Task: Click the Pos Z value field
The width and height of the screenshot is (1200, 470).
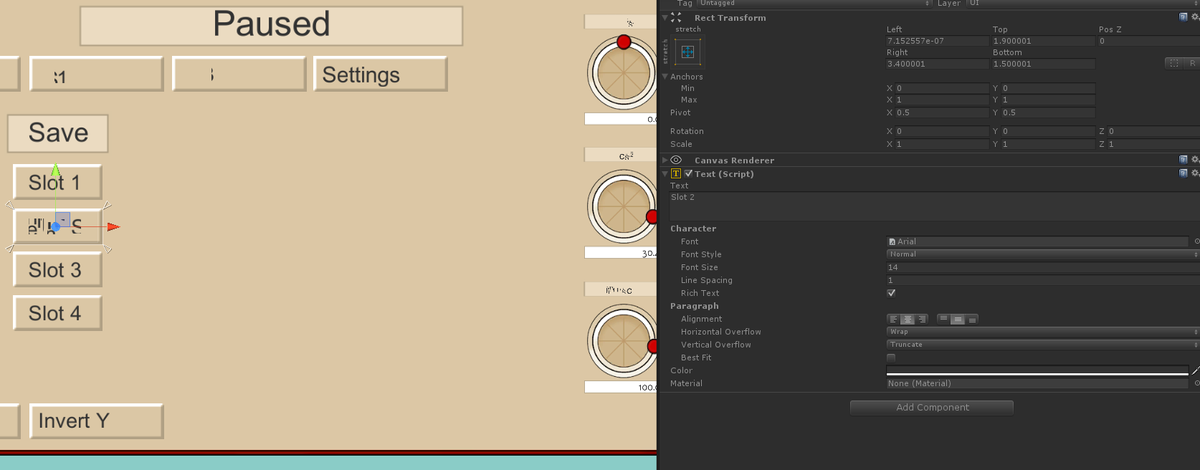Action: [x=1148, y=41]
